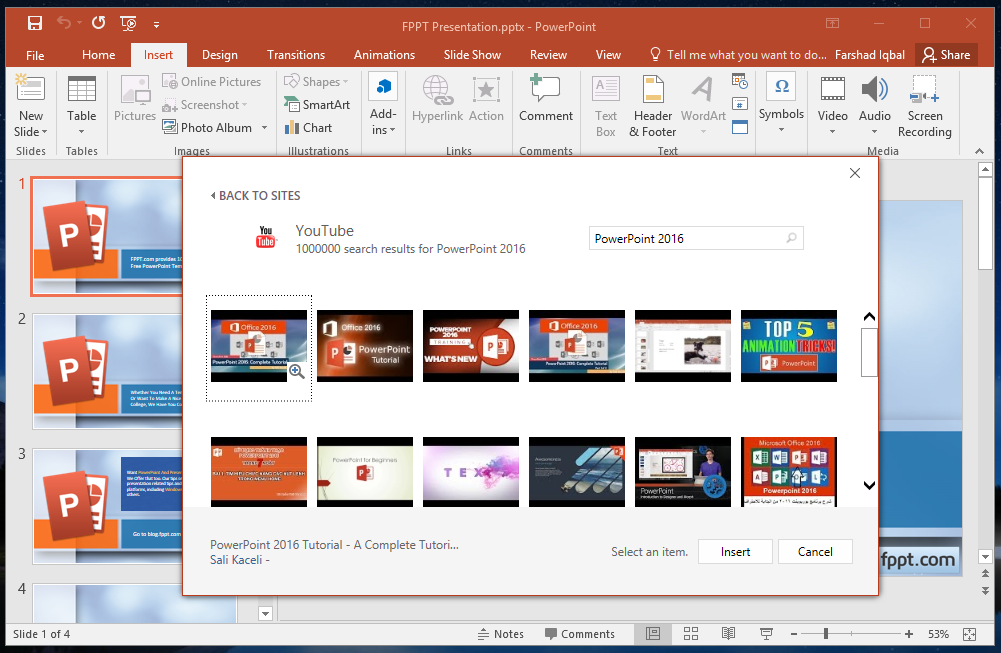Image resolution: width=1001 pixels, height=653 pixels.
Task: Expand the Symbols dropdown
Action: click(x=781, y=128)
